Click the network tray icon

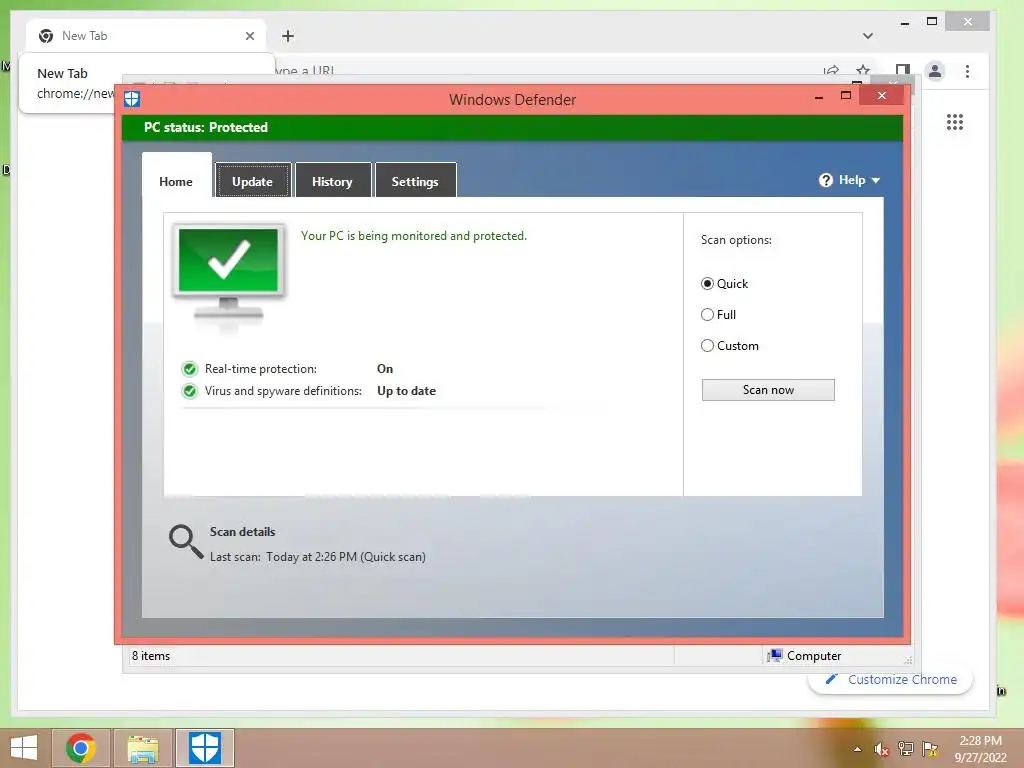[x=906, y=749]
